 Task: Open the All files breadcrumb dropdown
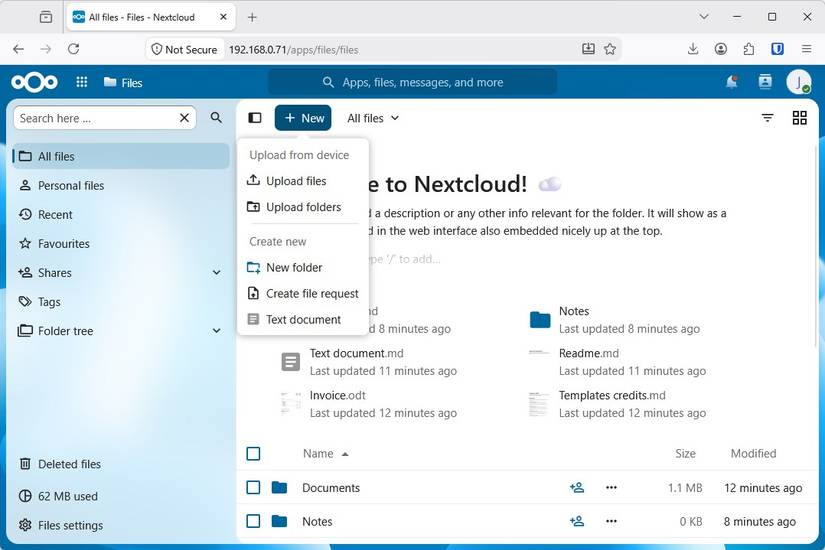click(373, 118)
